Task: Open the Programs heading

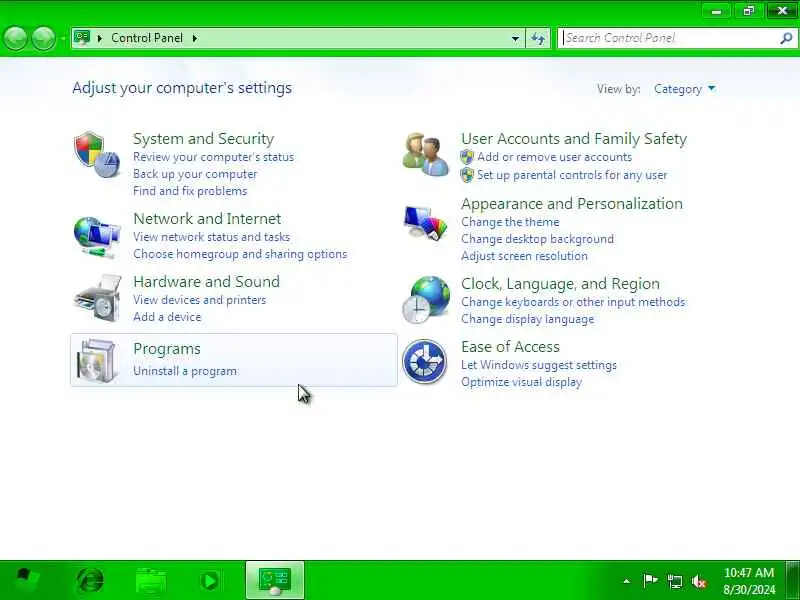Action: pos(167,349)
